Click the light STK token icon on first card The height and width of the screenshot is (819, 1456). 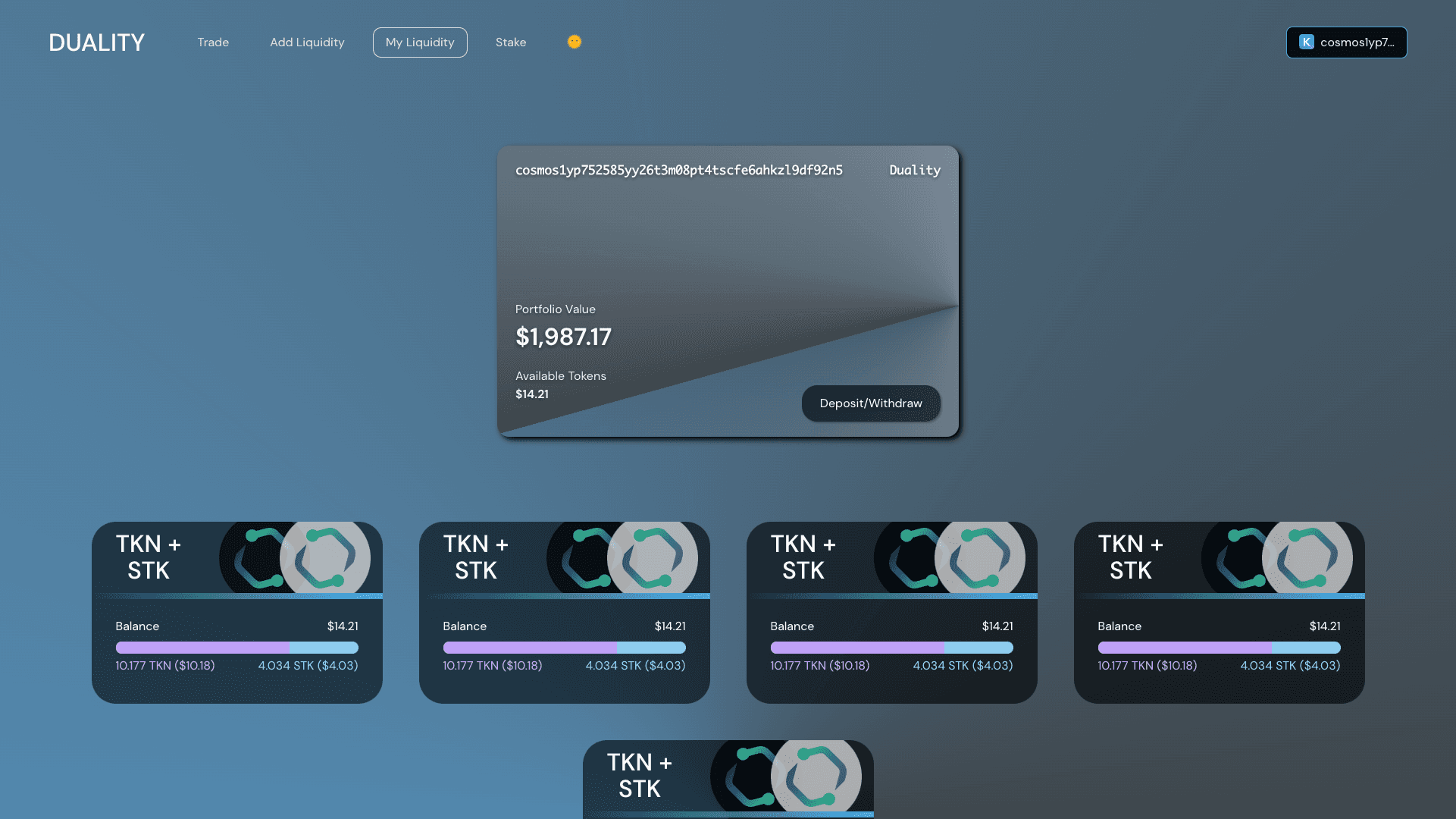click(x=327, y=559)
